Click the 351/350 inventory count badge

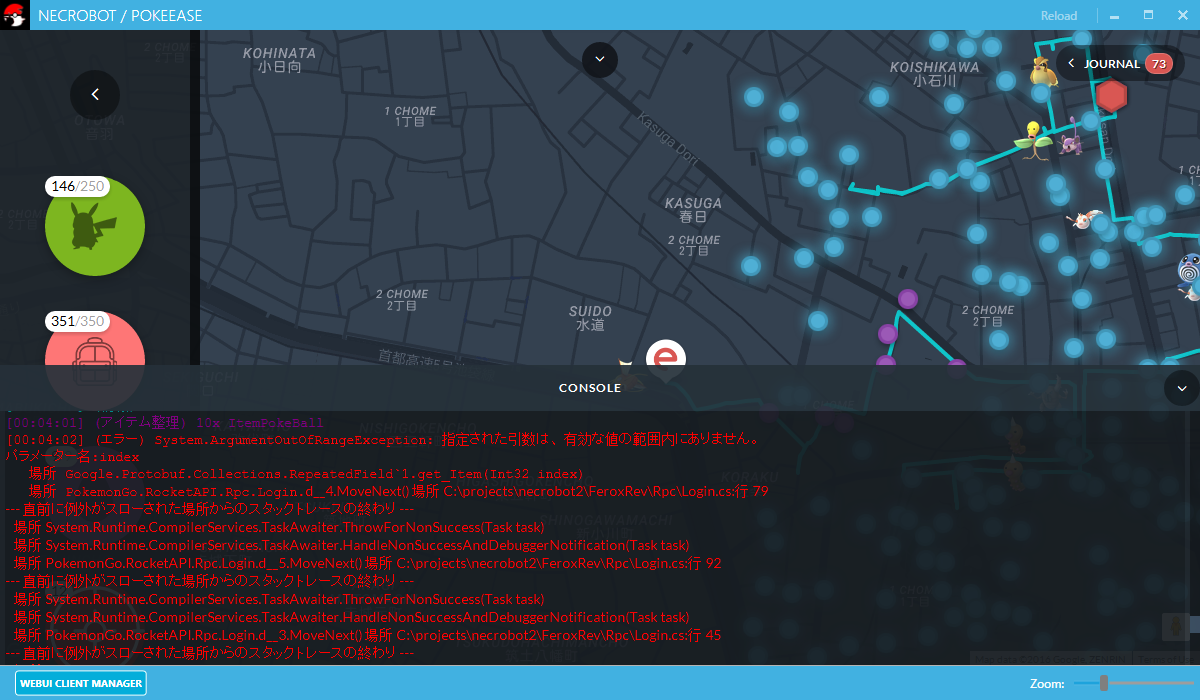77,321
